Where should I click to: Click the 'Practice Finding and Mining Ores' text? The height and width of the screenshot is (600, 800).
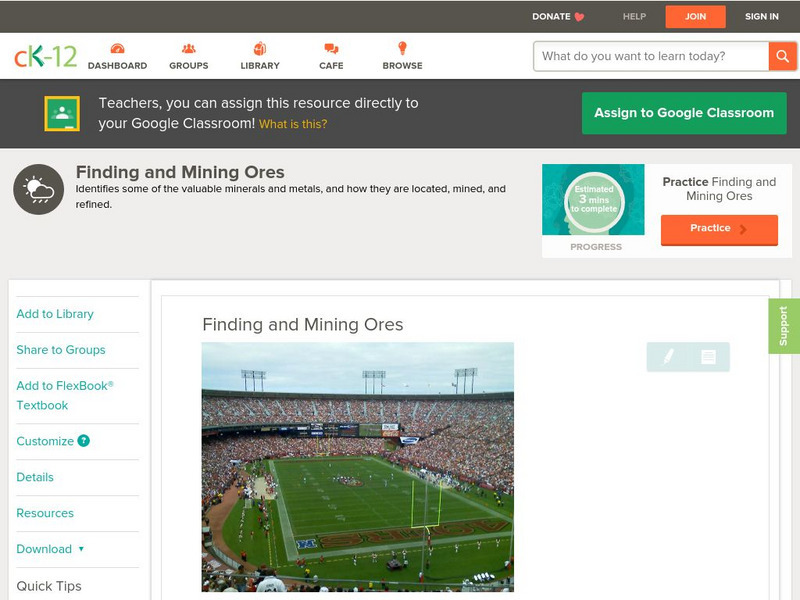[x=719, y=189]
